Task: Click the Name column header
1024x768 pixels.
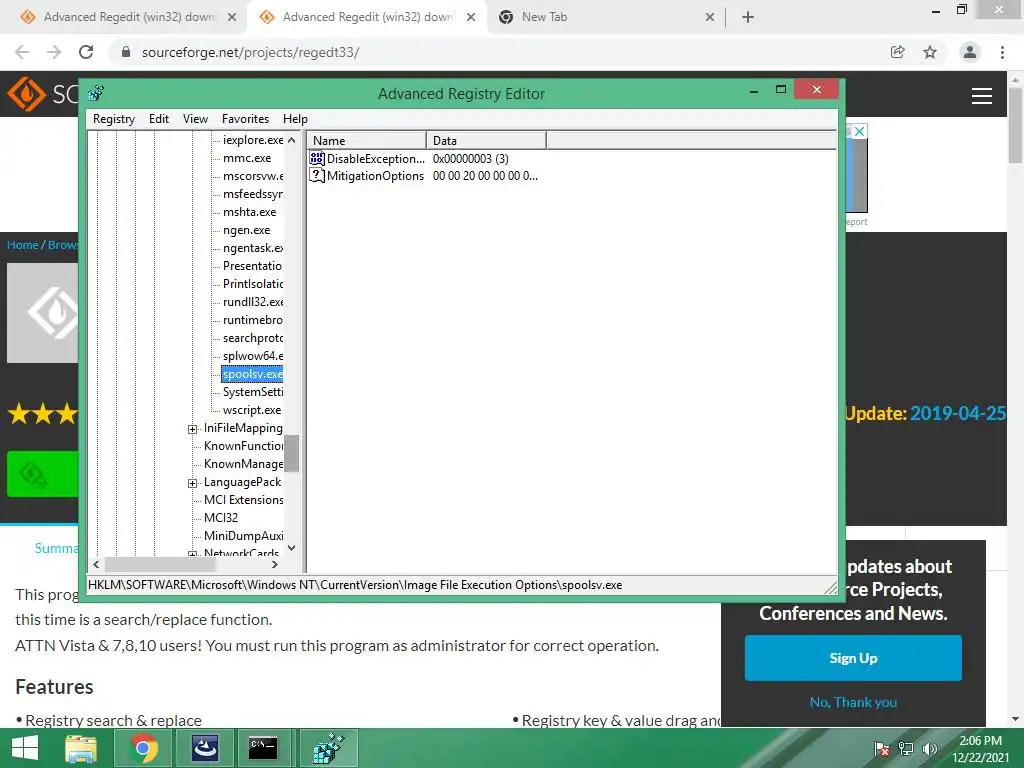Action: point(366,140)
